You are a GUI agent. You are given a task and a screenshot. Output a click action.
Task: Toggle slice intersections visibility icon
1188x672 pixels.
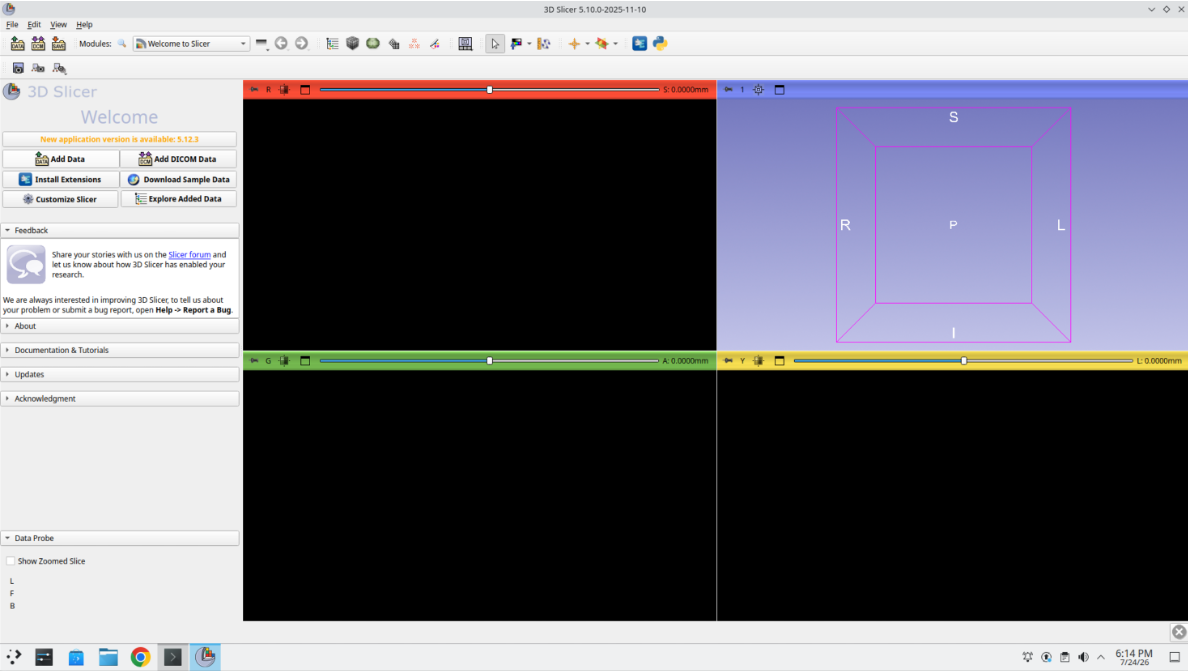pos(602,44)
